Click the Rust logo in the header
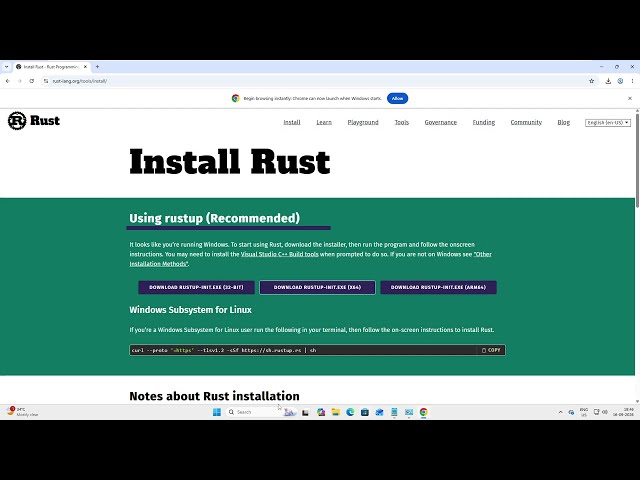This screenshot has height=480, width=640. pos(33,121)
